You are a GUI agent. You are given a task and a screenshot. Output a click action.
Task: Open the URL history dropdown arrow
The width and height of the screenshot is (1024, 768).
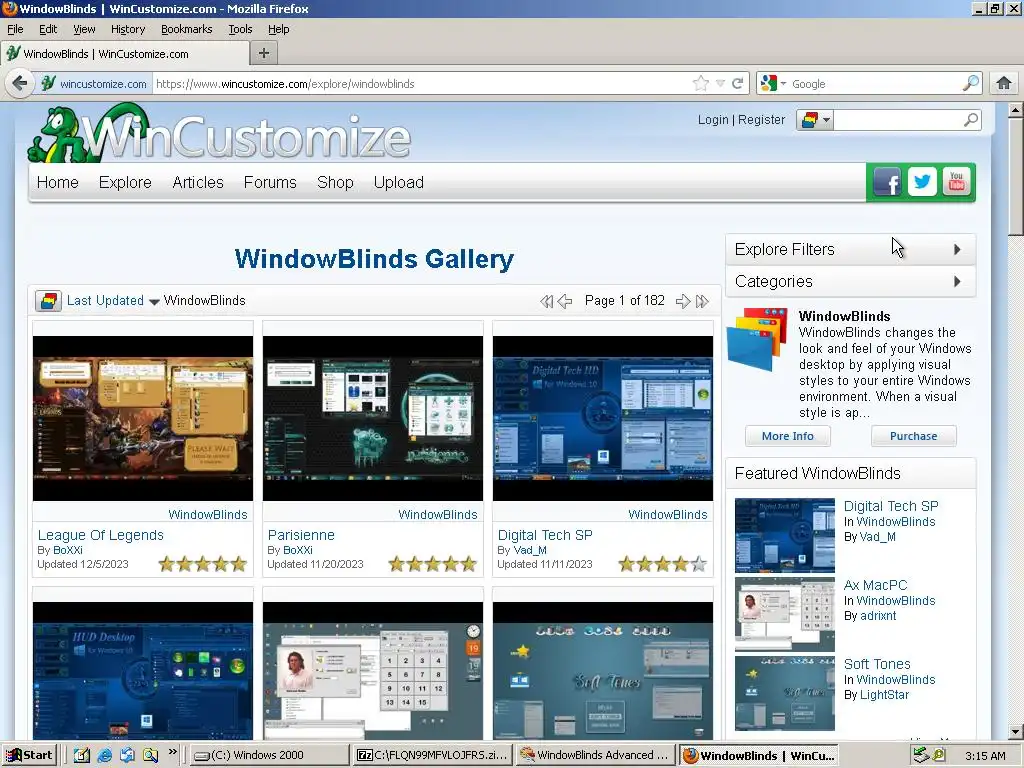[720, 83]
